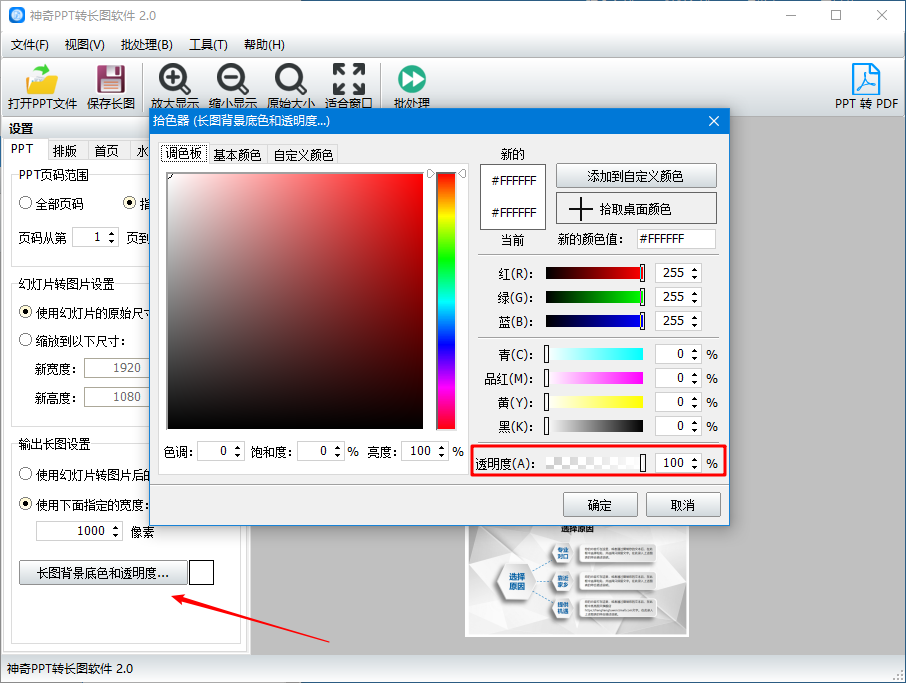Click the red (R) color slider
906x683 pixels.
pyautogui.click(x=595, y=273)
